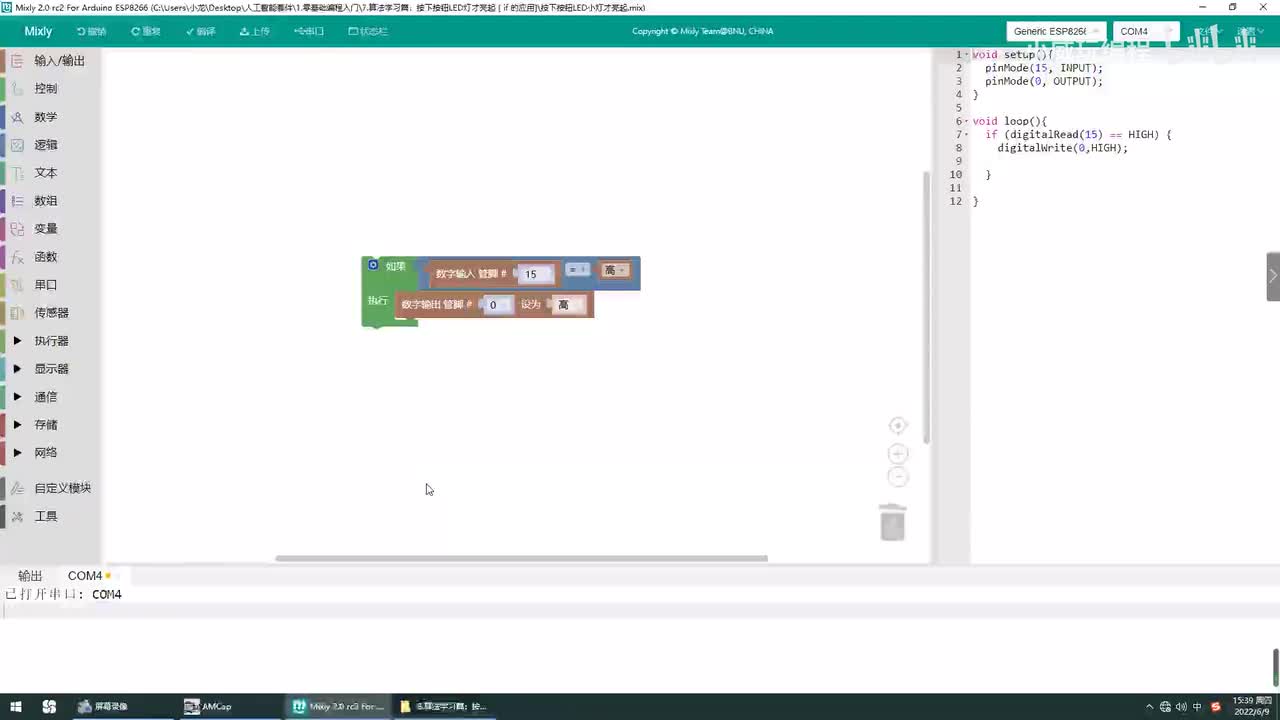The width and height of the screenshot is (1280, 720).
Task: Fold the if statement on line 7
Action: click(x=966, y=135)
